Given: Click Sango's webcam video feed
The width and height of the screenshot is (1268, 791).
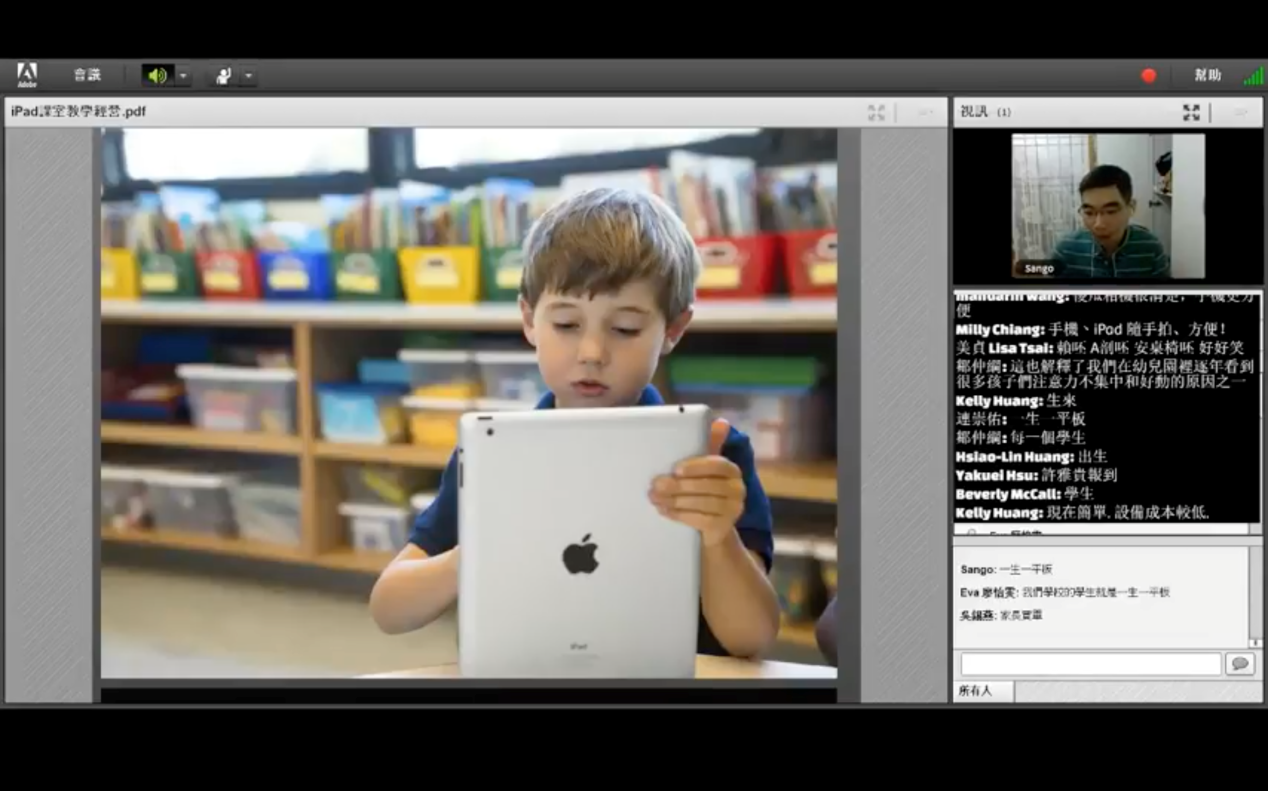Looking at the screenshot, I should [x=1108, y=205].
